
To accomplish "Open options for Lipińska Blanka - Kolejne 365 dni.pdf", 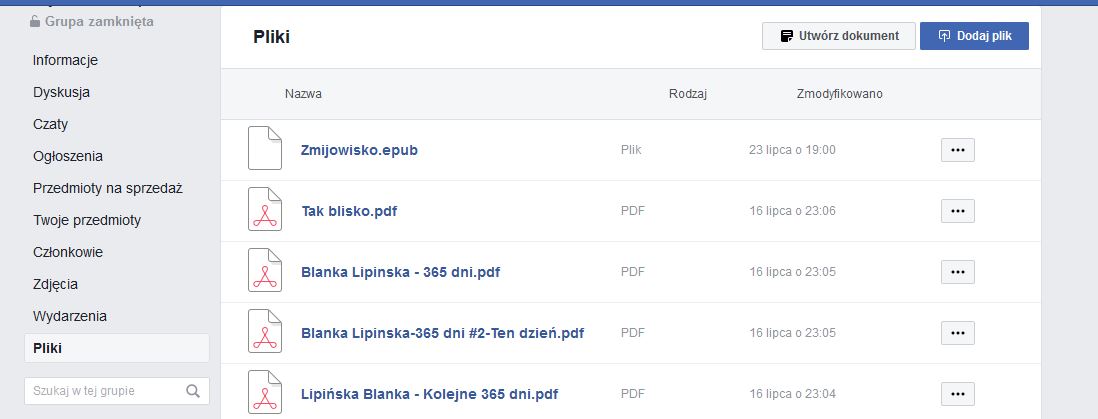I will tap(957, 394).
